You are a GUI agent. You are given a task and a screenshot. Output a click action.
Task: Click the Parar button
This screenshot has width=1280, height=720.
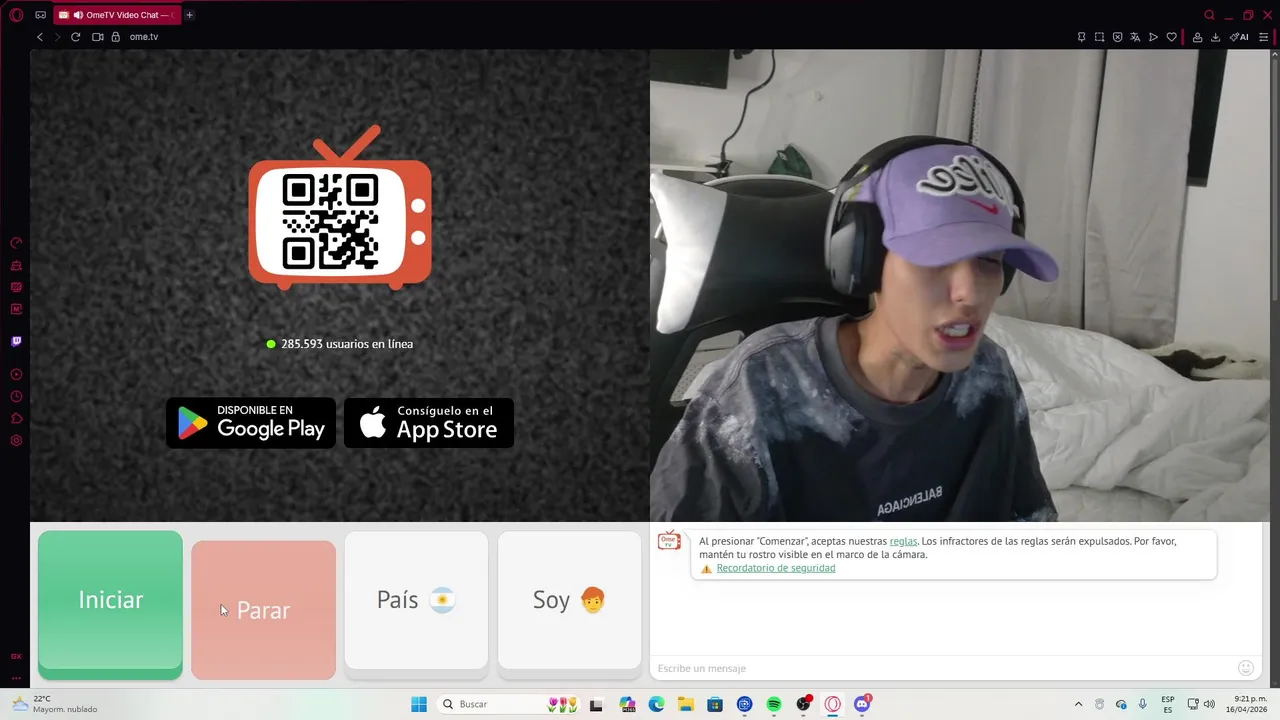[x=263, y=610]
